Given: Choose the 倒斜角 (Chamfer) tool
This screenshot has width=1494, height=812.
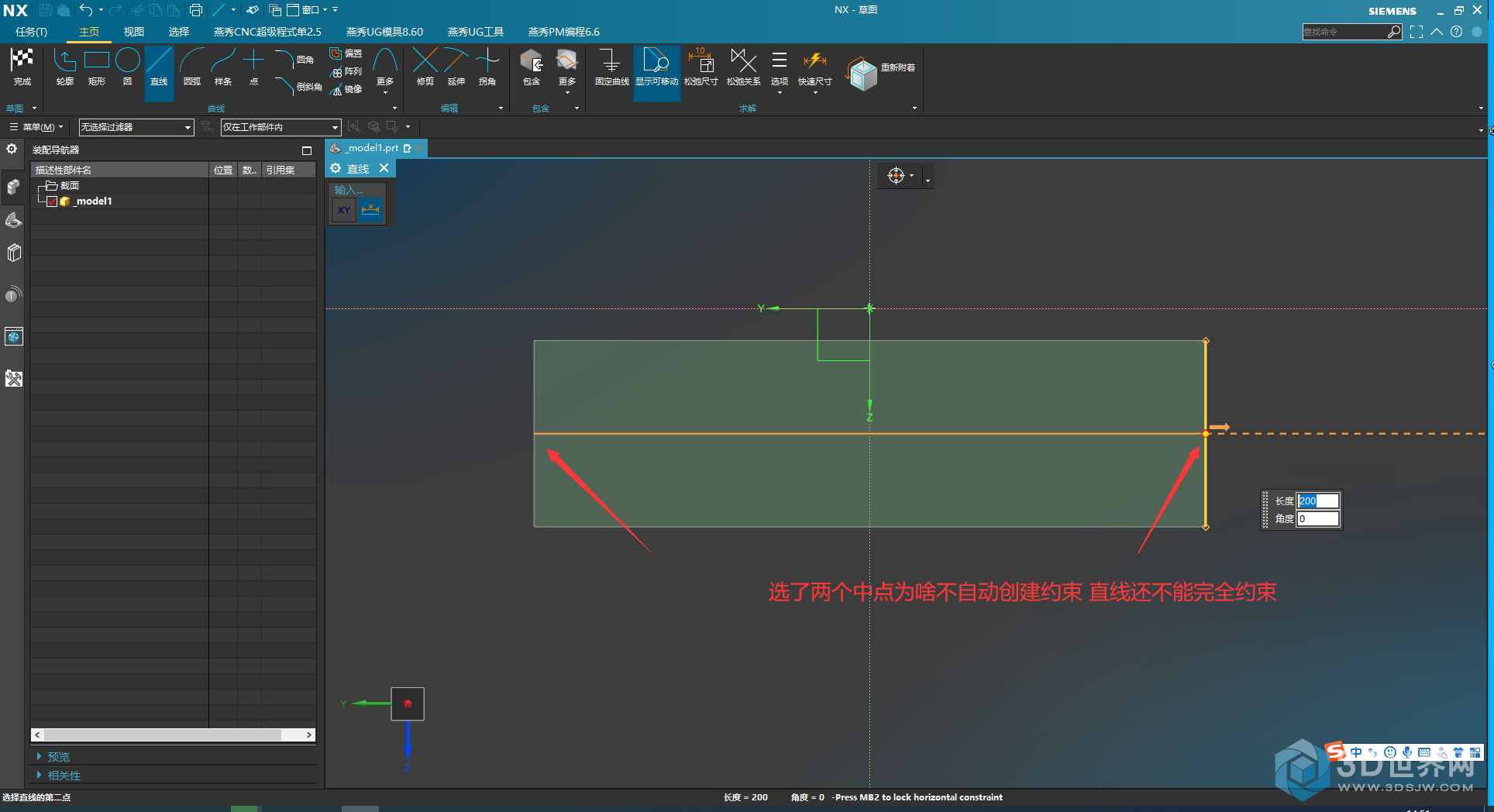Looking at the screenshot, I should click(x=298, y=86).
